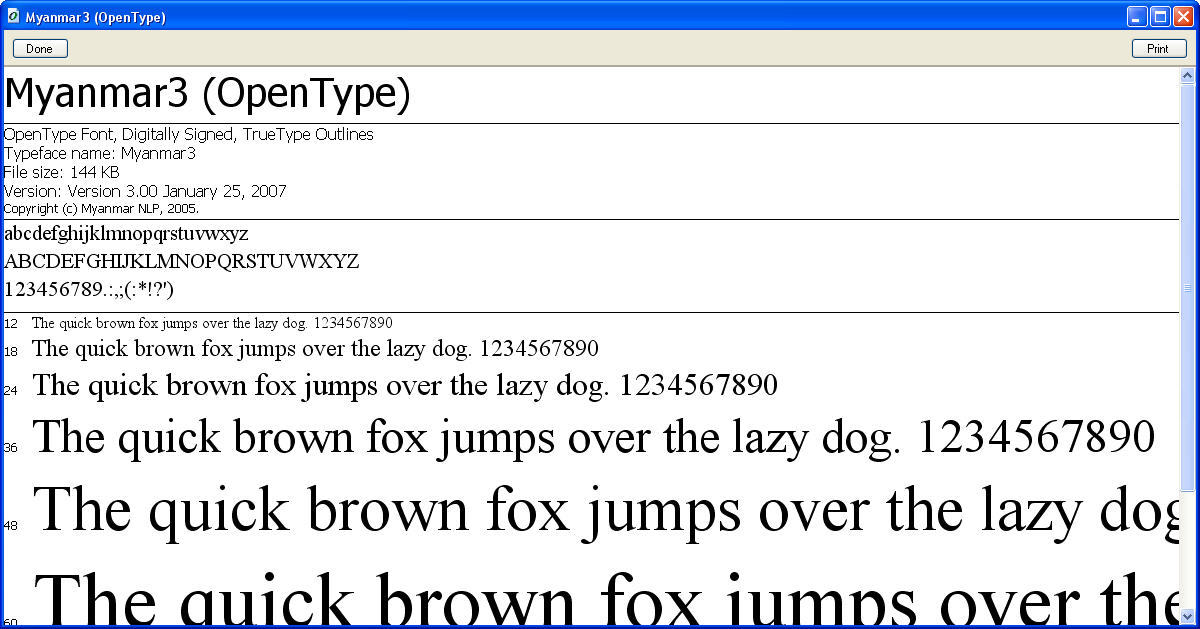This screenshot has width=1200, height=629.
Task: Click the File size: 144 KB text
Action: (x=62, y=172)
